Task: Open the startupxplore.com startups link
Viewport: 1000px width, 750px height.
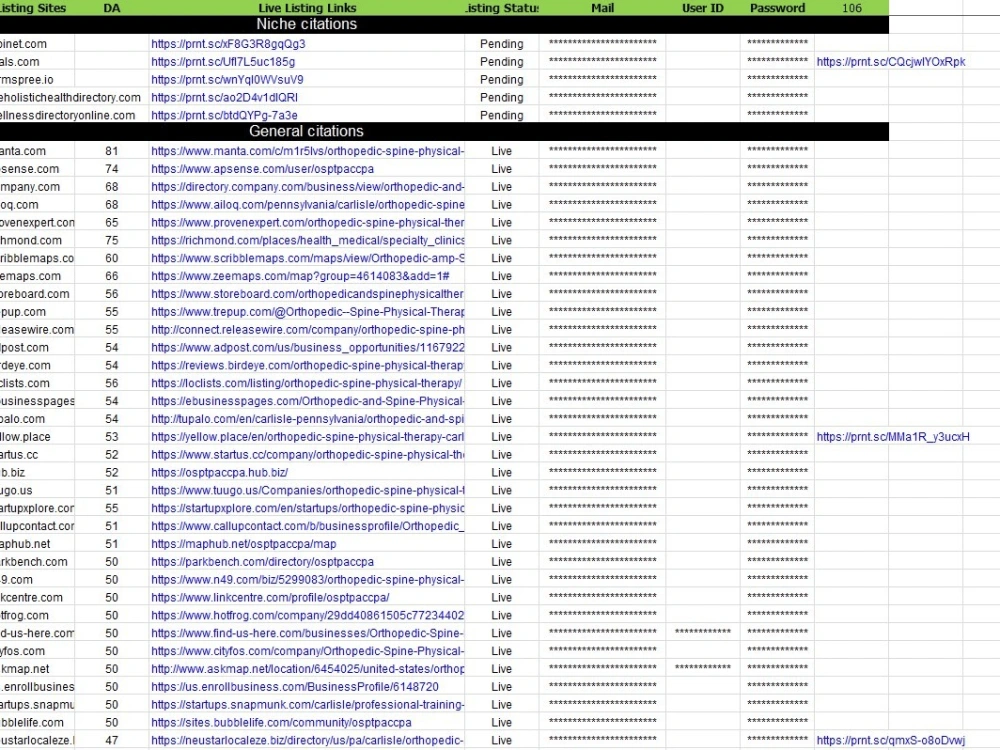Action: 307,508
